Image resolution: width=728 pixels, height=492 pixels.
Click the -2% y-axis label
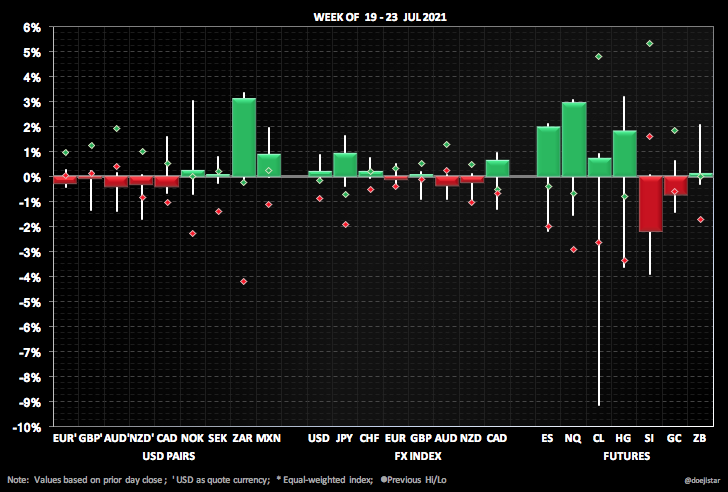tap(31, 227)
